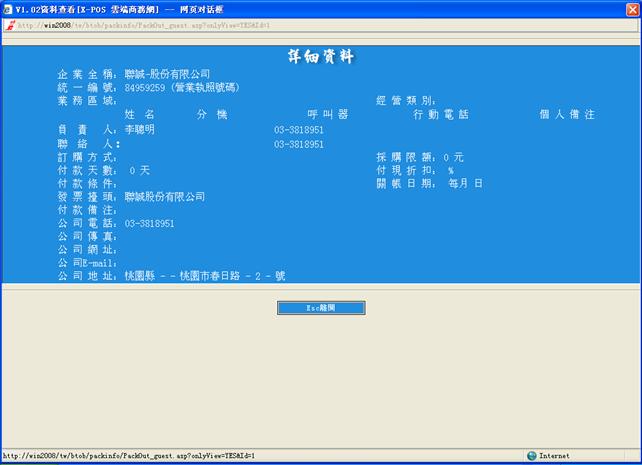This screenshot has width=642, height=465.
Task: Click the page icon in the address bar
Action: pos(9,25)
